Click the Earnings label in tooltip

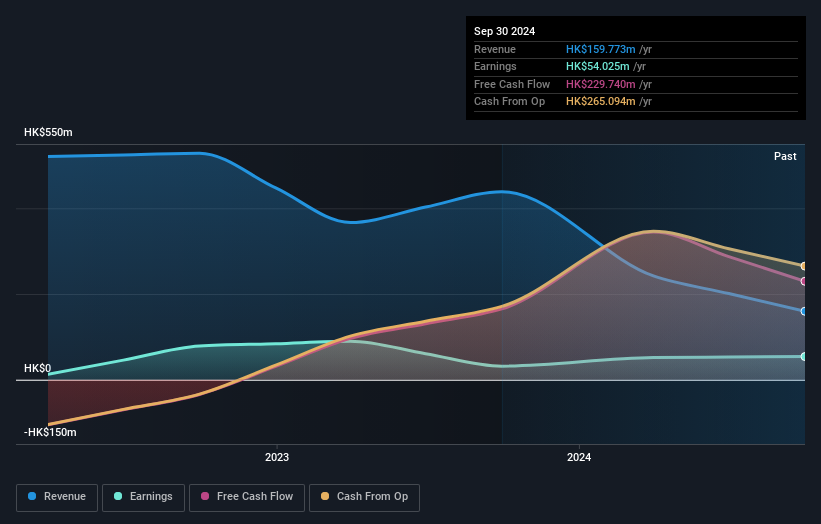tap(495, 66)
